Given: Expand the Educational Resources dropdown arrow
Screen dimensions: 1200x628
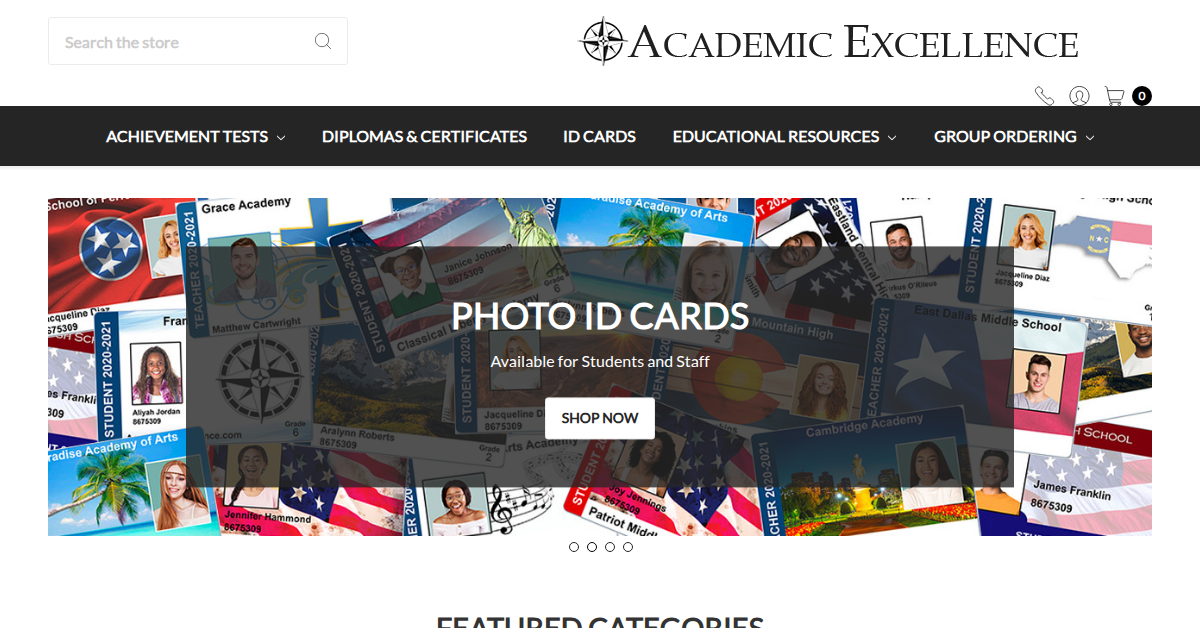Looking at the screenshot, I should [892, 137].
